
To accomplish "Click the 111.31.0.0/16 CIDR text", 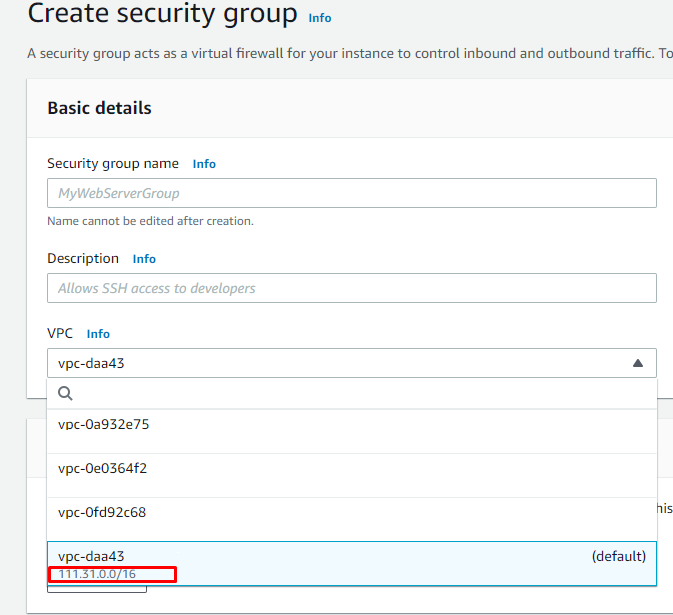I will point(97,574).
